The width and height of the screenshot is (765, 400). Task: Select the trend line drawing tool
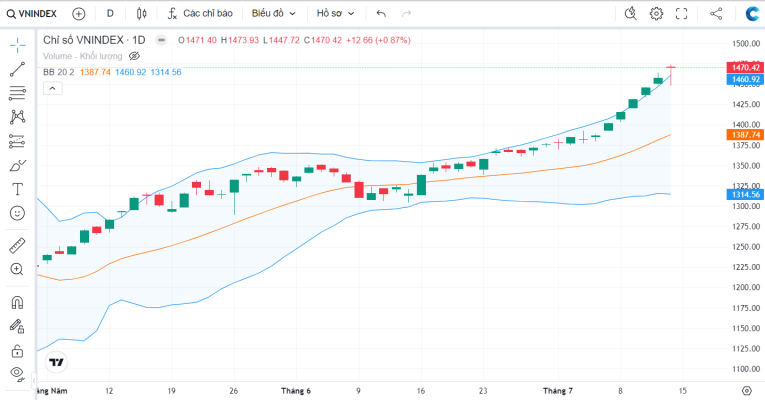click(x=18, y=69)
